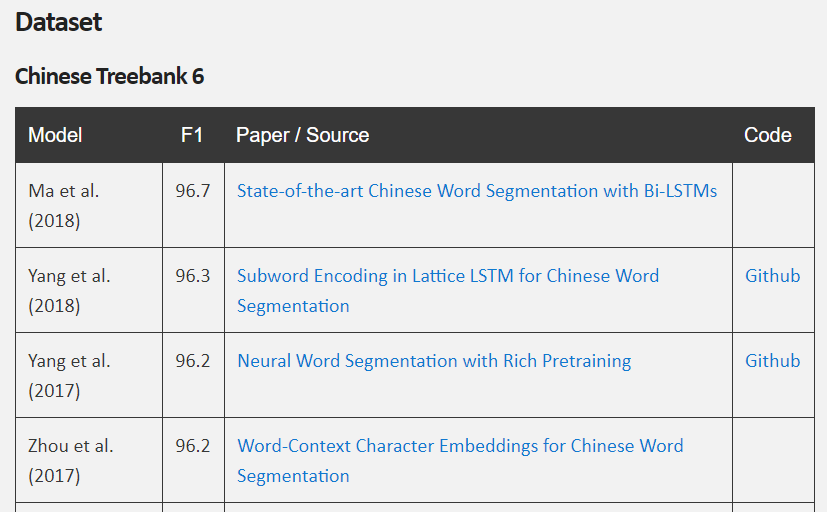The height and width of the screenshot is (512, 827).
Task: Click the Chinese Treebank 6 subheading
Action: [x=110, y=77]
